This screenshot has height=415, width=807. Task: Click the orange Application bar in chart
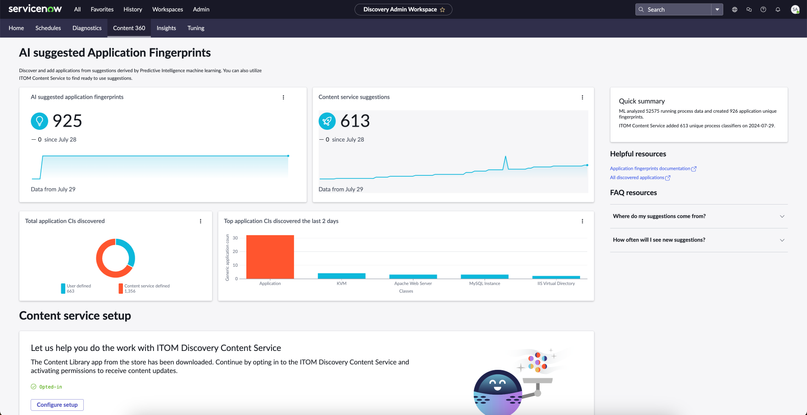pyautogui.click(x=270, y=257)
